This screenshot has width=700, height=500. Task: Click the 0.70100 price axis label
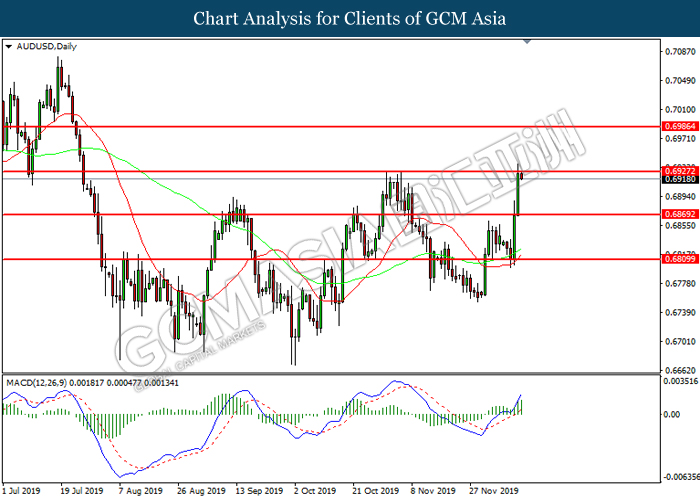678,110
